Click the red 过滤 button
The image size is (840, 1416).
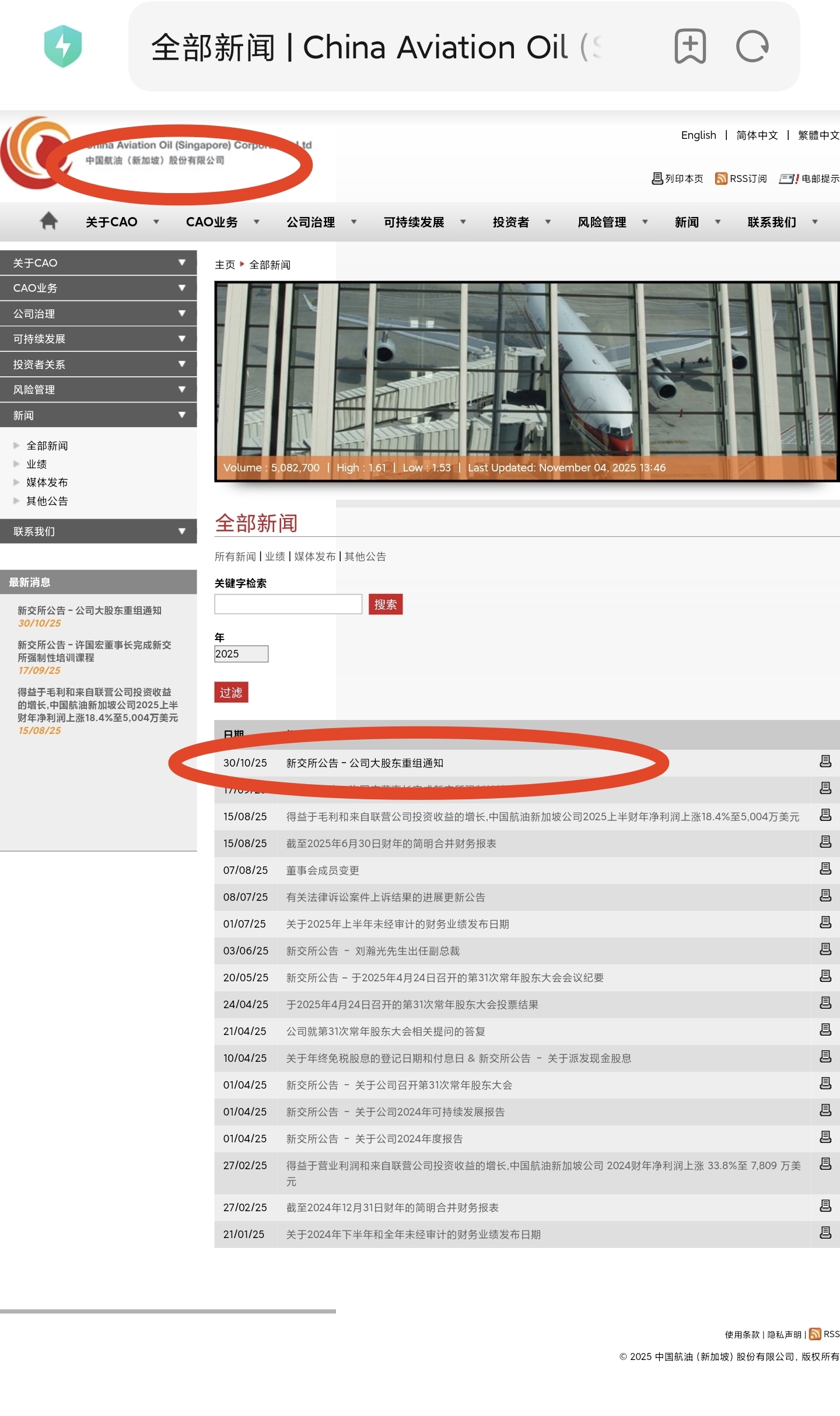(231, 692)
